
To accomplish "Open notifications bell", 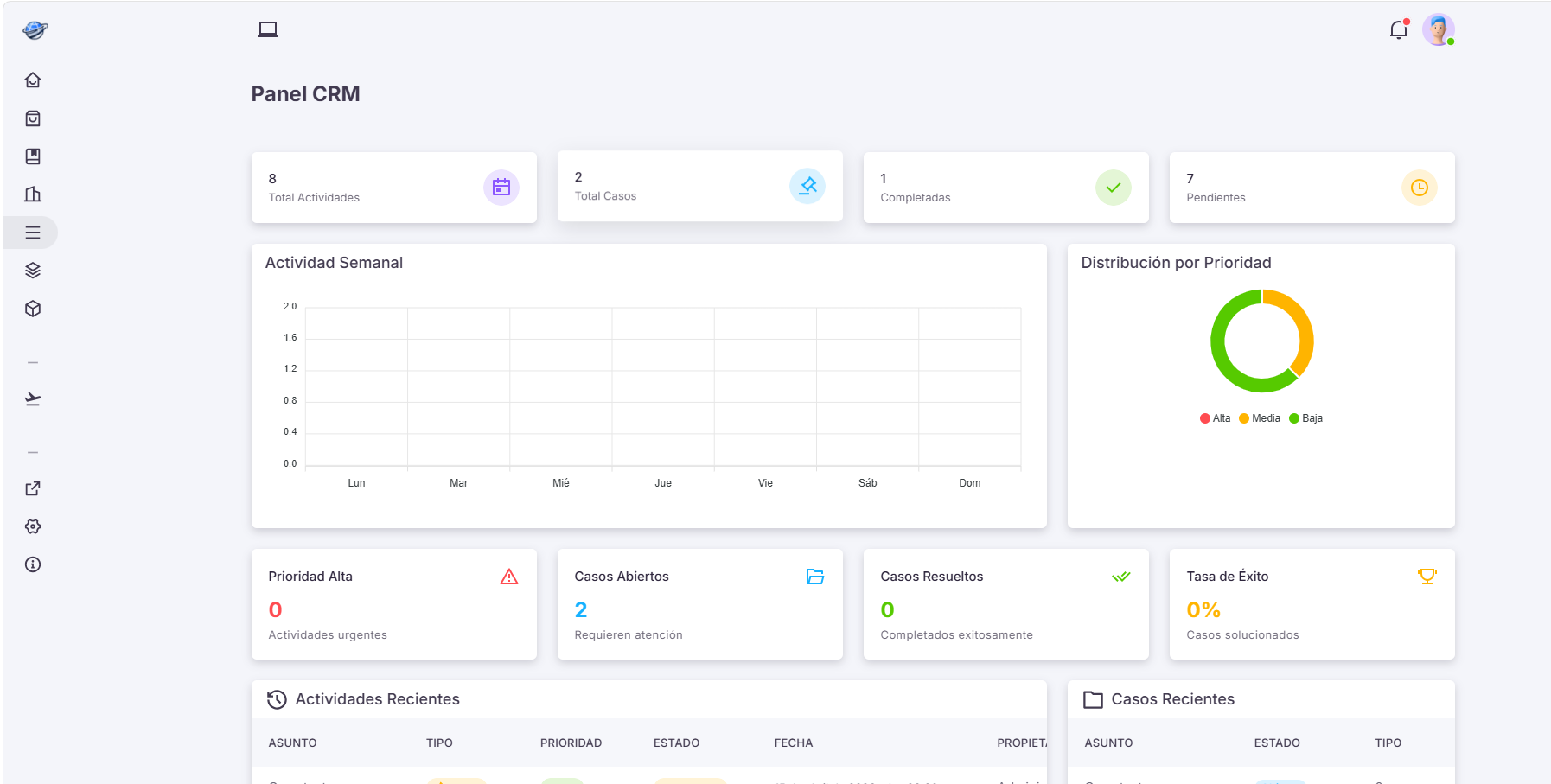I will [x=1399, y=30].
